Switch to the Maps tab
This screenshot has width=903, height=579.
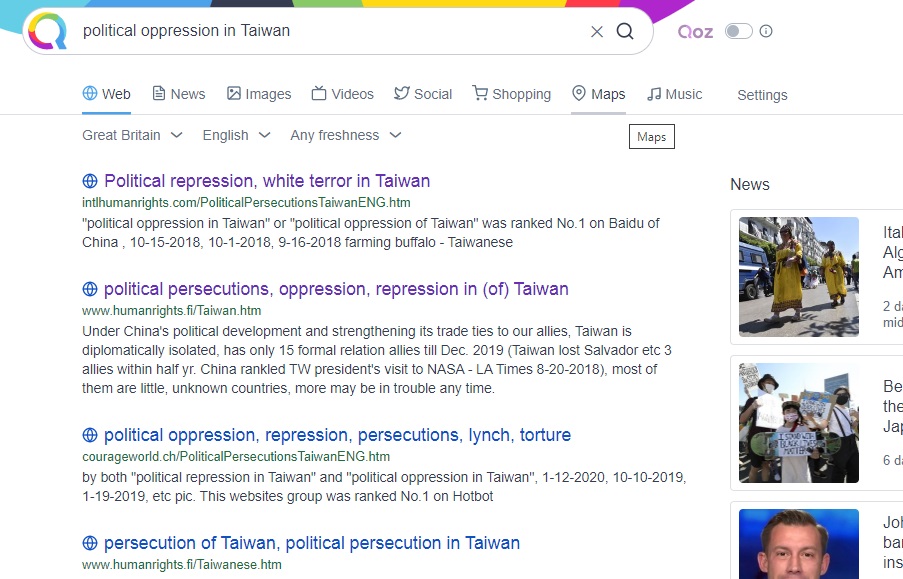598,94
